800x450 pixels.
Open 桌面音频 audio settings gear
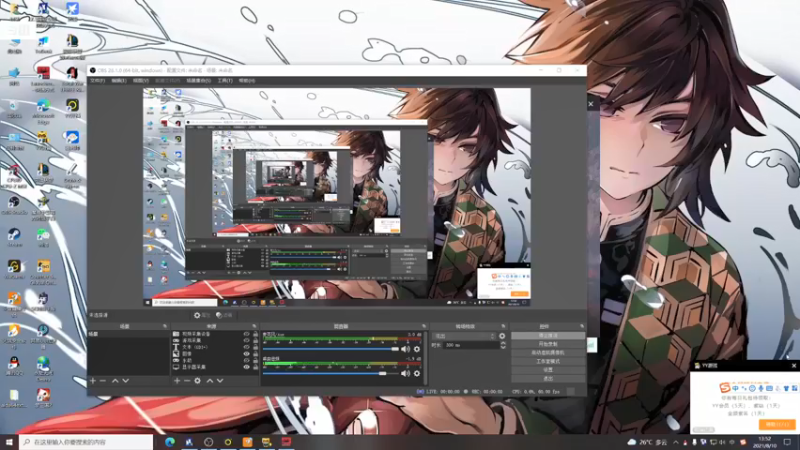417,373
